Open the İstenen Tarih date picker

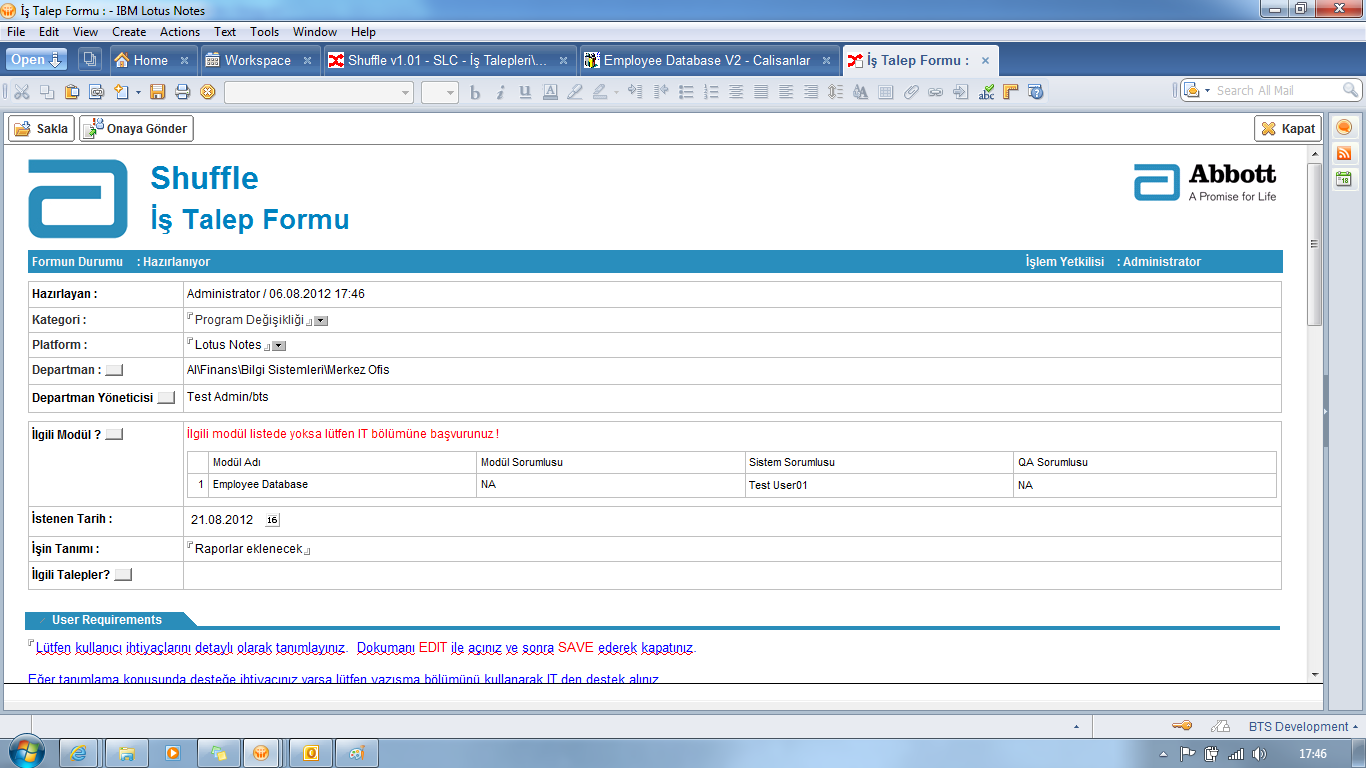coord(272,520)
